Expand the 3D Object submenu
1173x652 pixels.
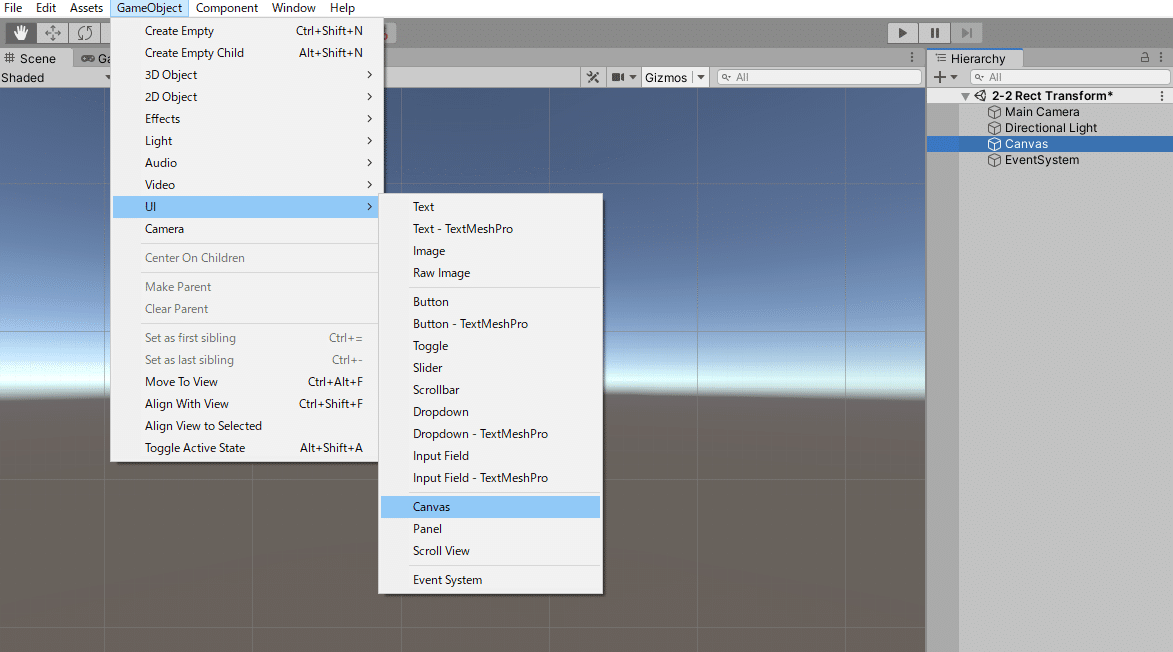click(245, 75)
